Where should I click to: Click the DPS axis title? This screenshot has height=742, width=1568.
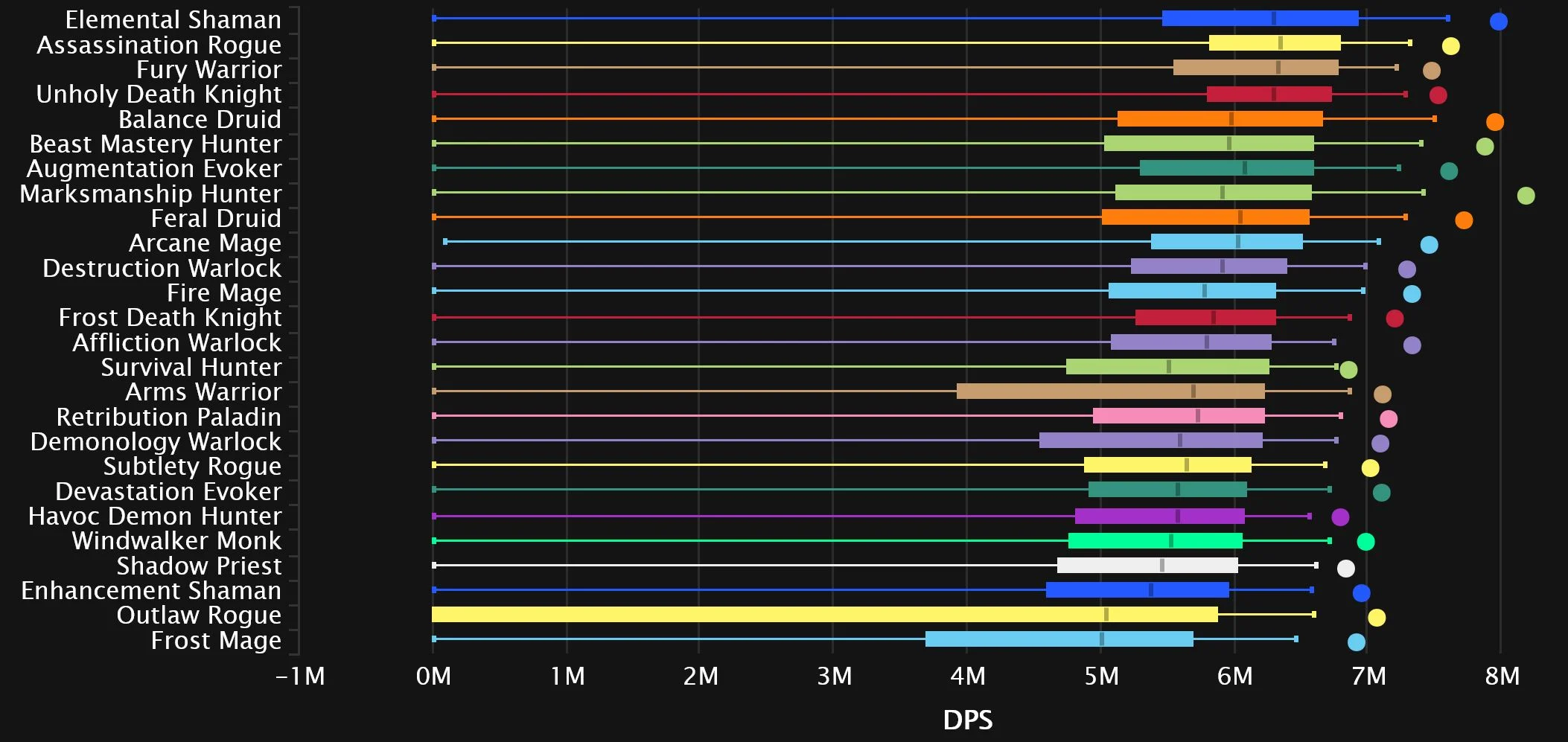967,720
